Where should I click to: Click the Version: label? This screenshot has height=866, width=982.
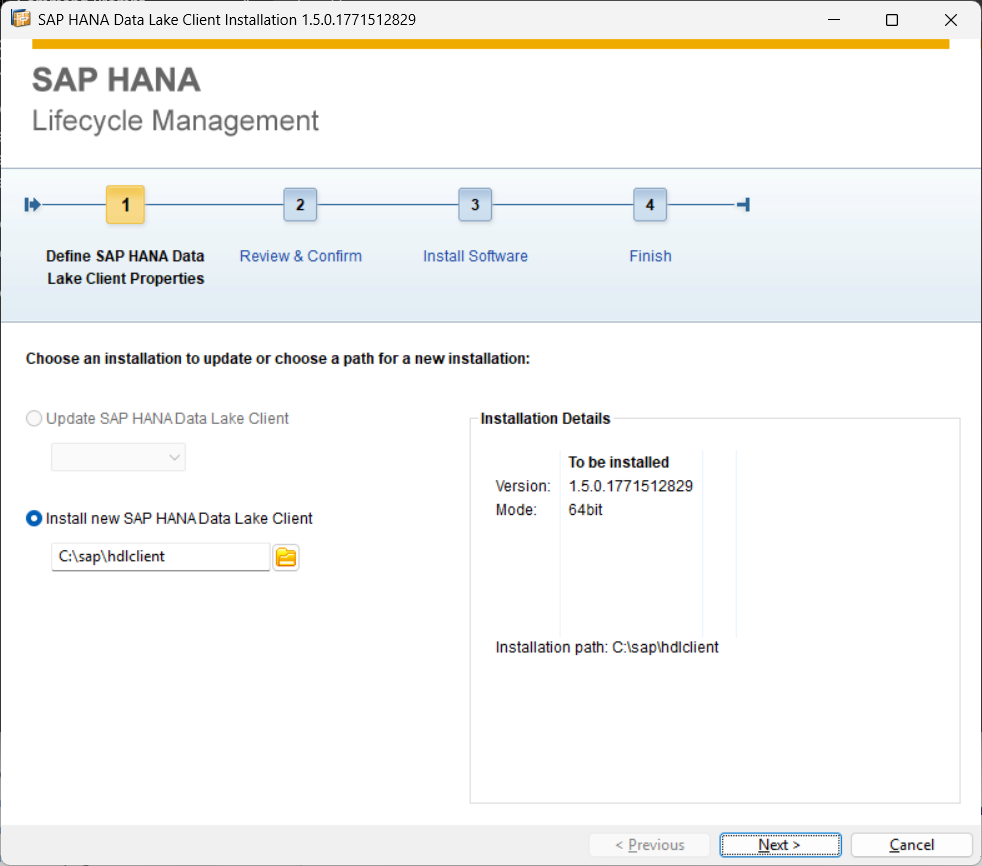click(x=523, y=486)
